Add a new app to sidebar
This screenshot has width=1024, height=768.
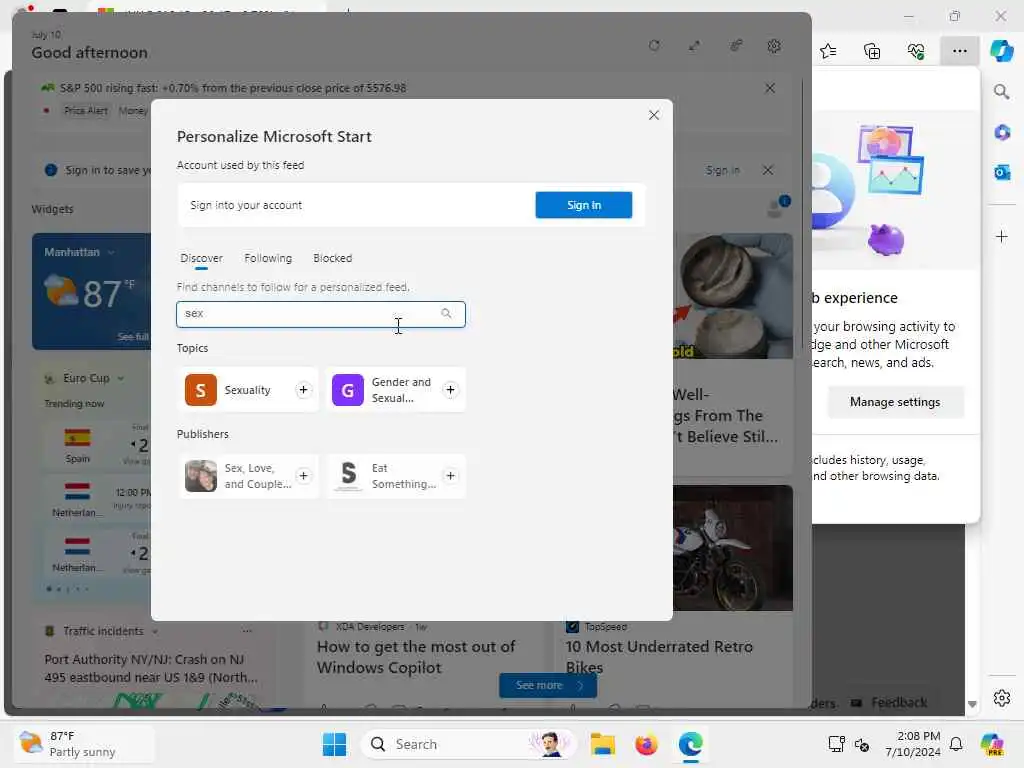click(x=1002, y=236)
